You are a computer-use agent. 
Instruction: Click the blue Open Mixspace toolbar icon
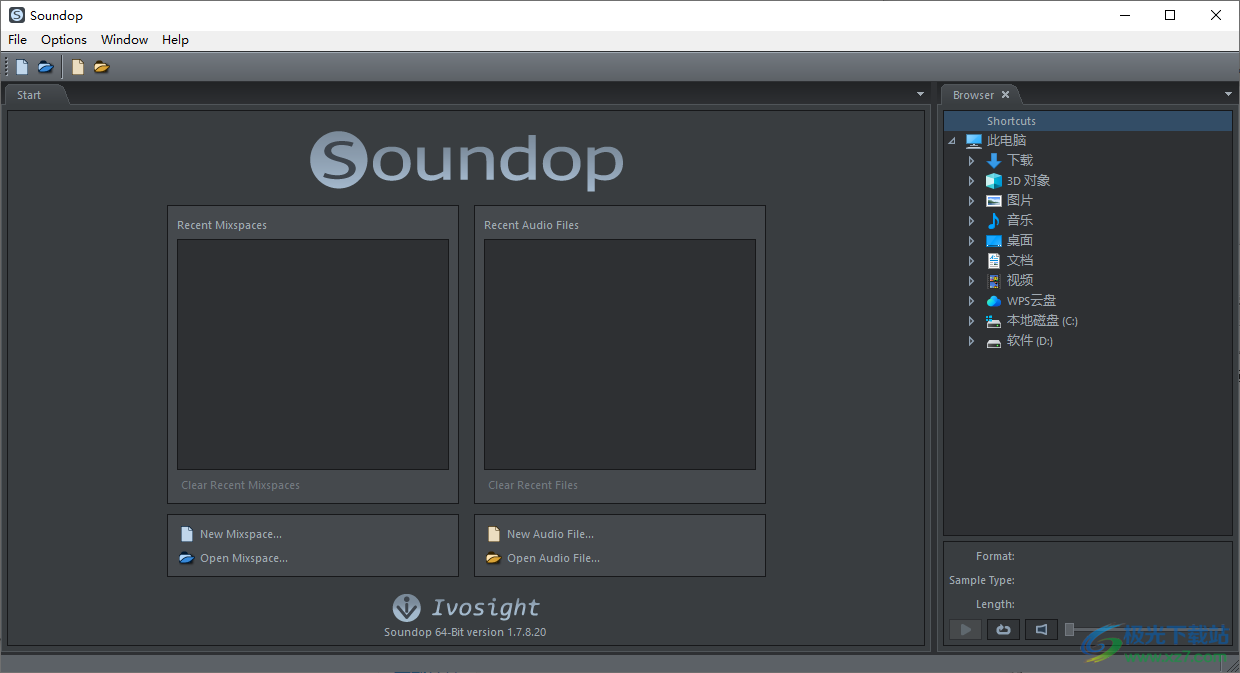pos(45,67)
